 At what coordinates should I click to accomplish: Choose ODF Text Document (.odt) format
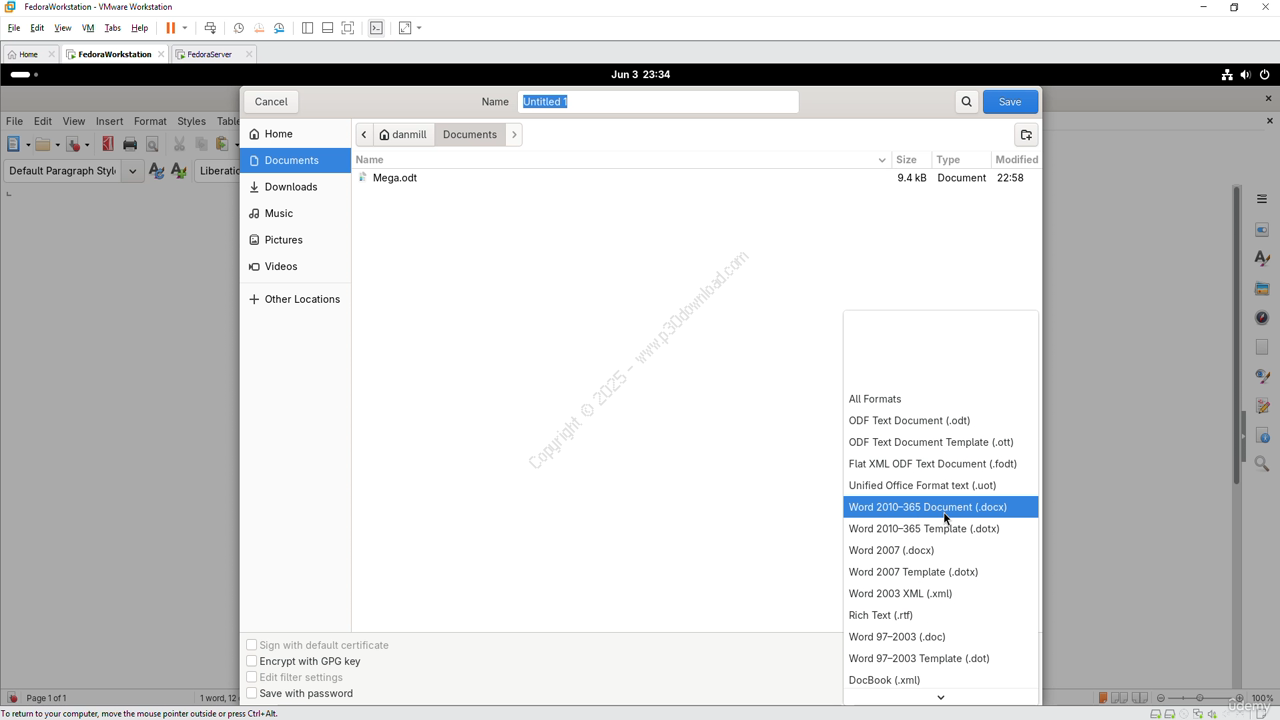(x=940, y=421)
